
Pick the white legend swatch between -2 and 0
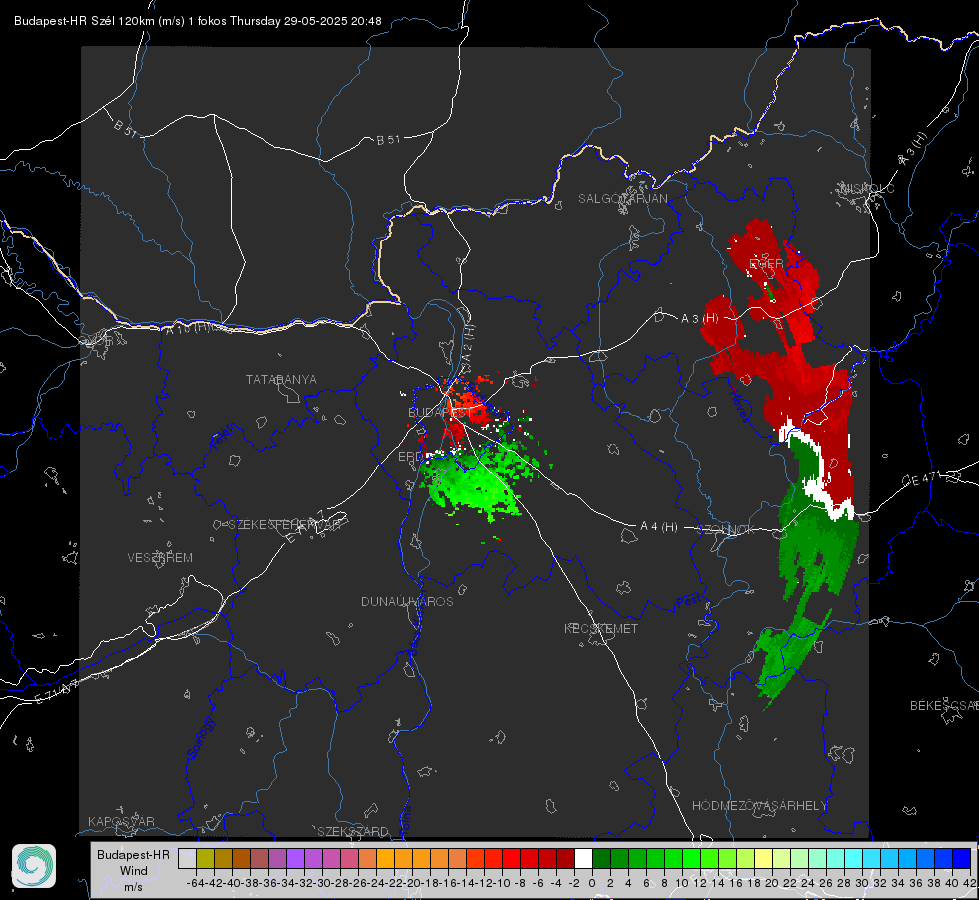click(583, 858)
